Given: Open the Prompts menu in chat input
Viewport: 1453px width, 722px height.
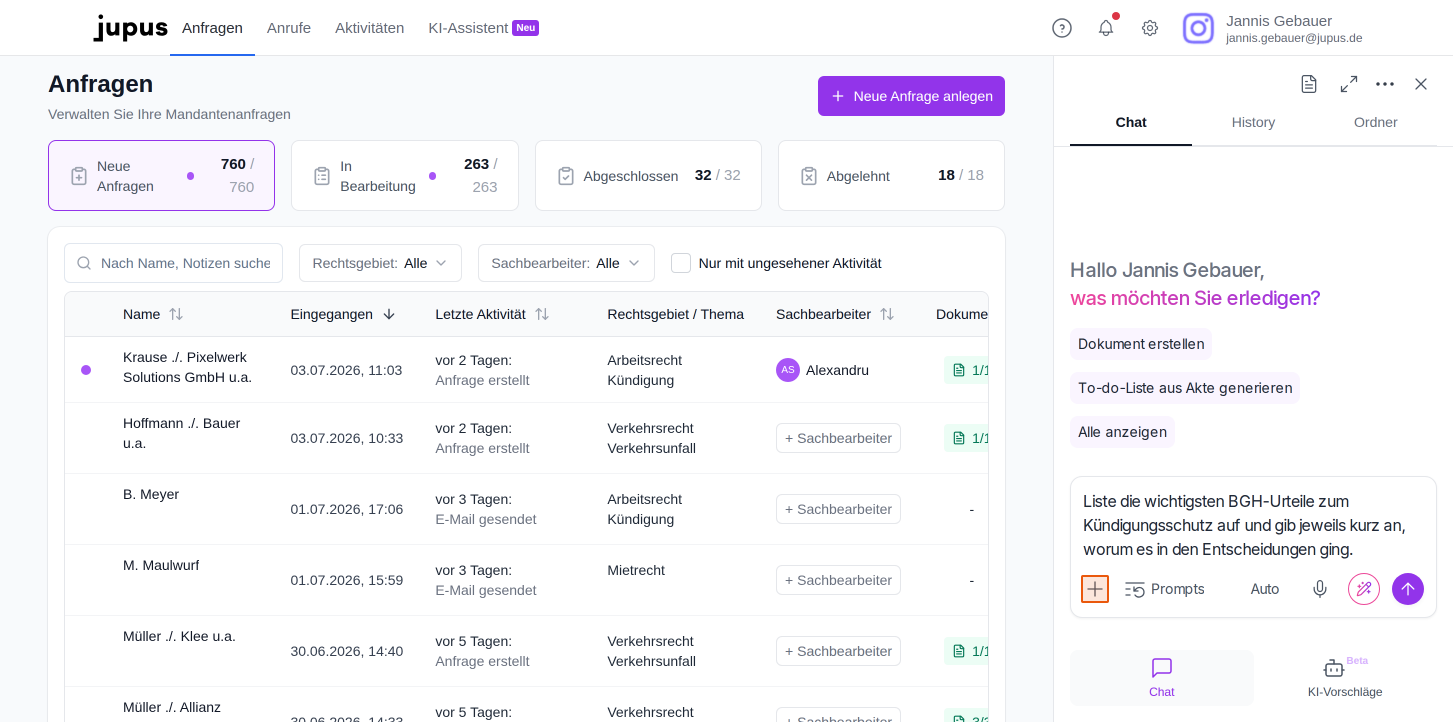Looking at the screenshot, I should pyautogui.click(x=1165, y=589).
